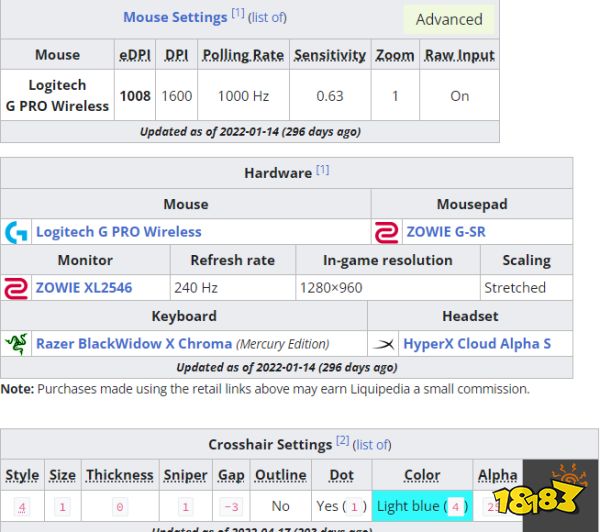Image resolution: width=600 pixels, height=532 pixels.
Task: Click the crosshair Color header
Action: pos(422,475)
